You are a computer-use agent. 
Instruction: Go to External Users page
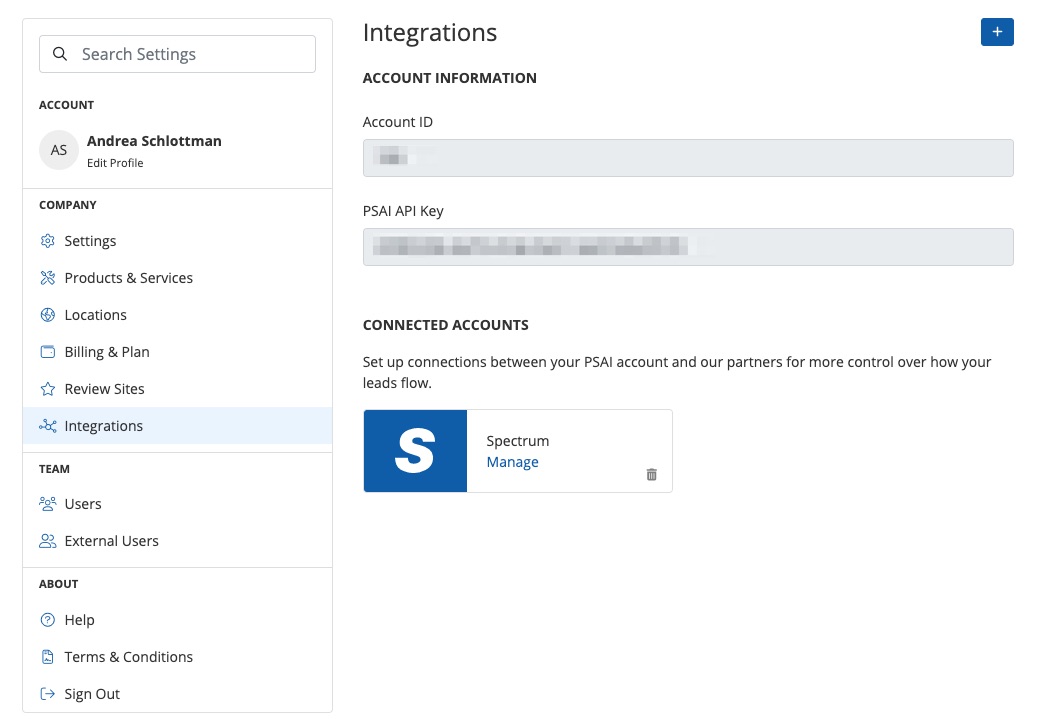[x=111, y=541]
